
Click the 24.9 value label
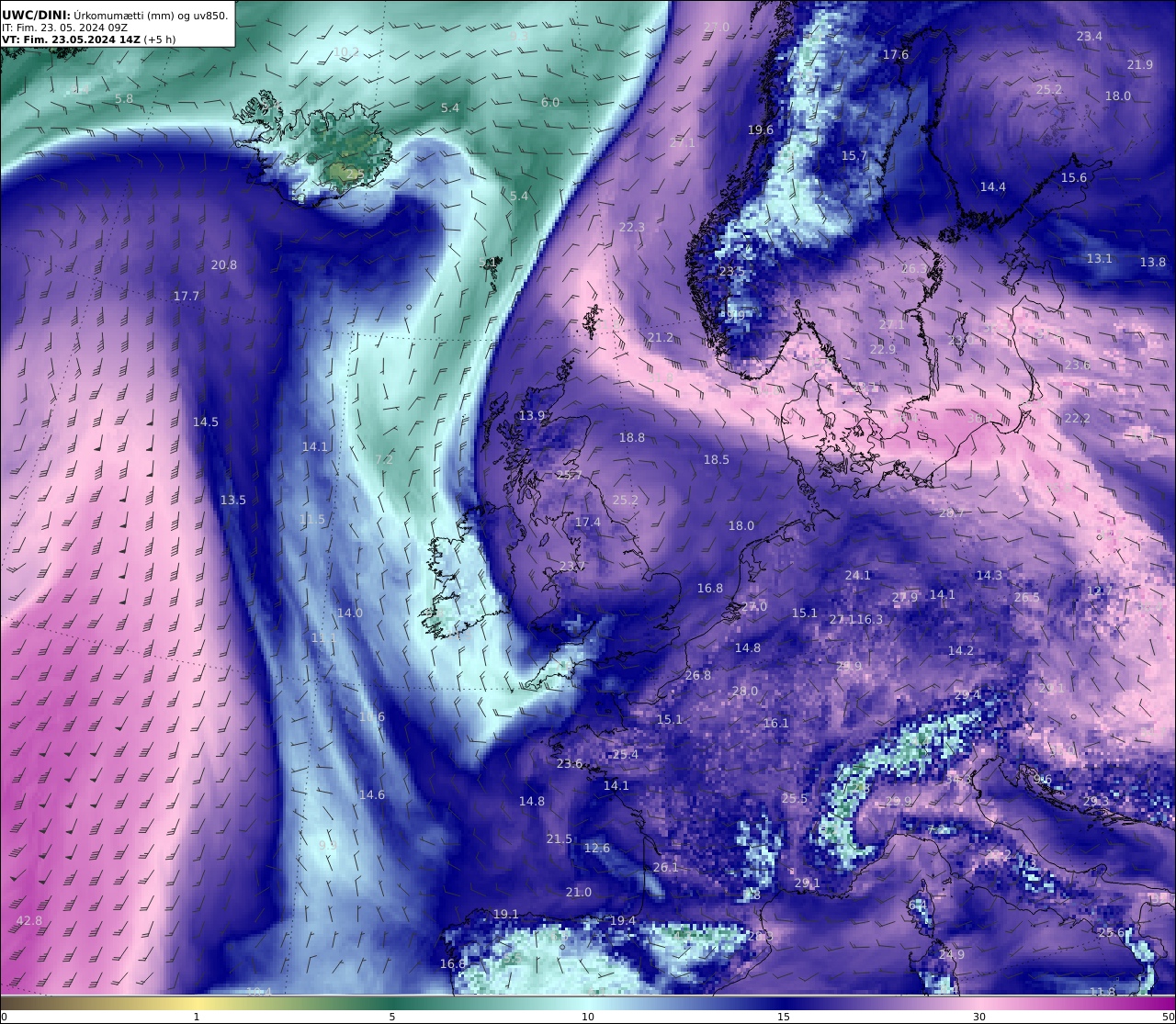[x=952, y=954]
